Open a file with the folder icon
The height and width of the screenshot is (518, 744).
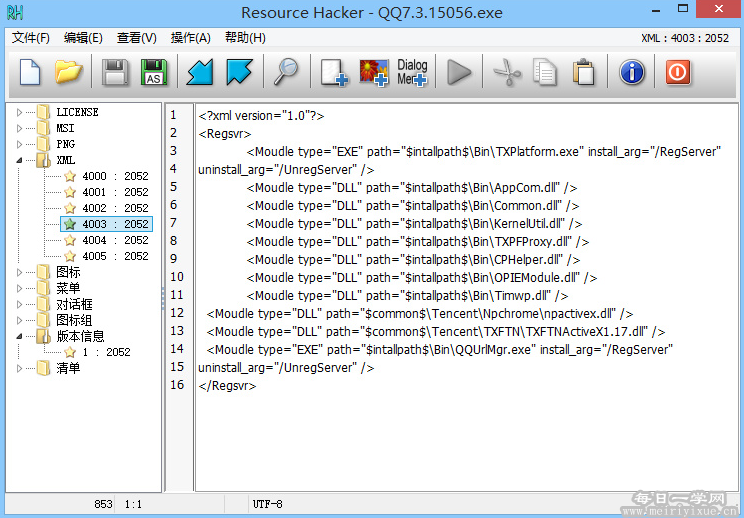click(x=68, y=72)
